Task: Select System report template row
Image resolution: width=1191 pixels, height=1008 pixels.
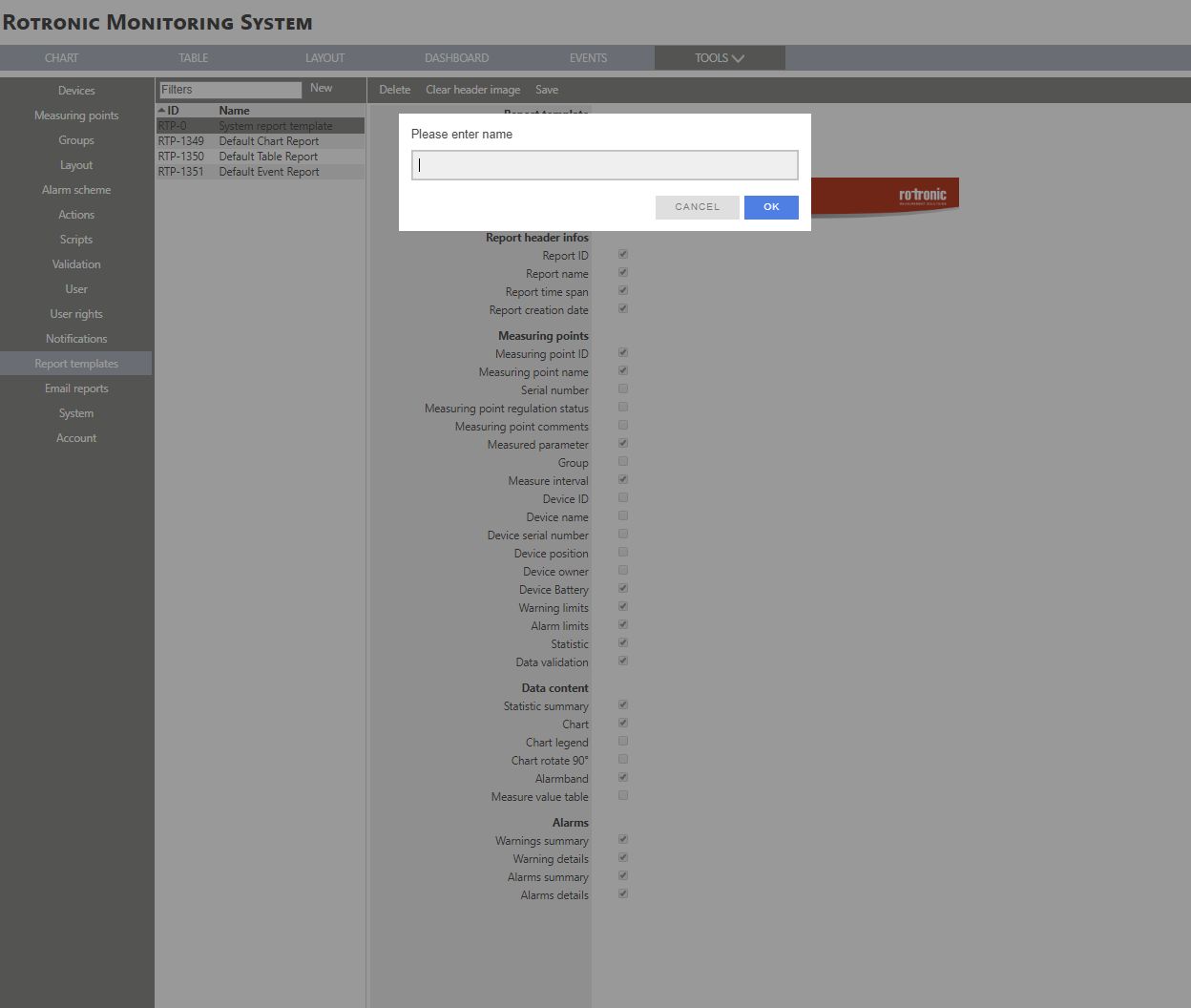Action: click(261, 126)
